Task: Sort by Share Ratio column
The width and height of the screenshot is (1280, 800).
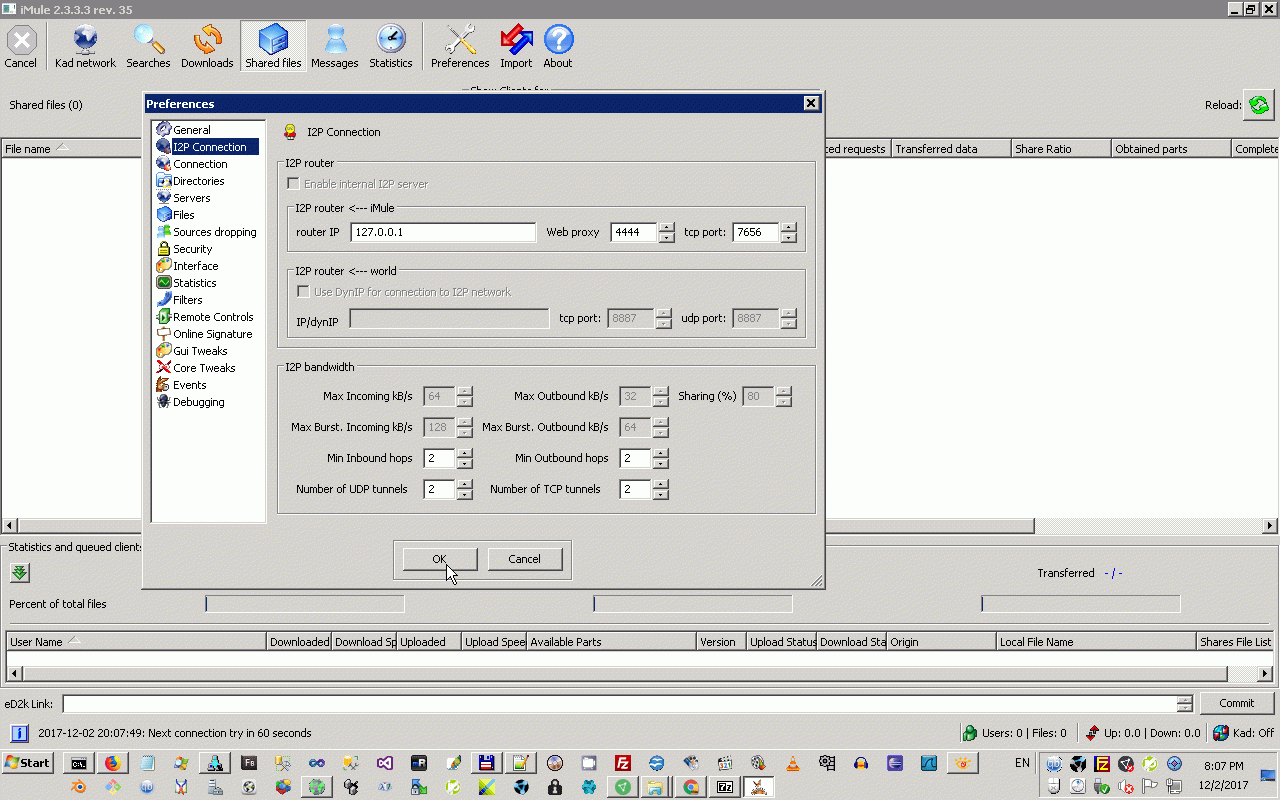Action: coord(1061,148)
